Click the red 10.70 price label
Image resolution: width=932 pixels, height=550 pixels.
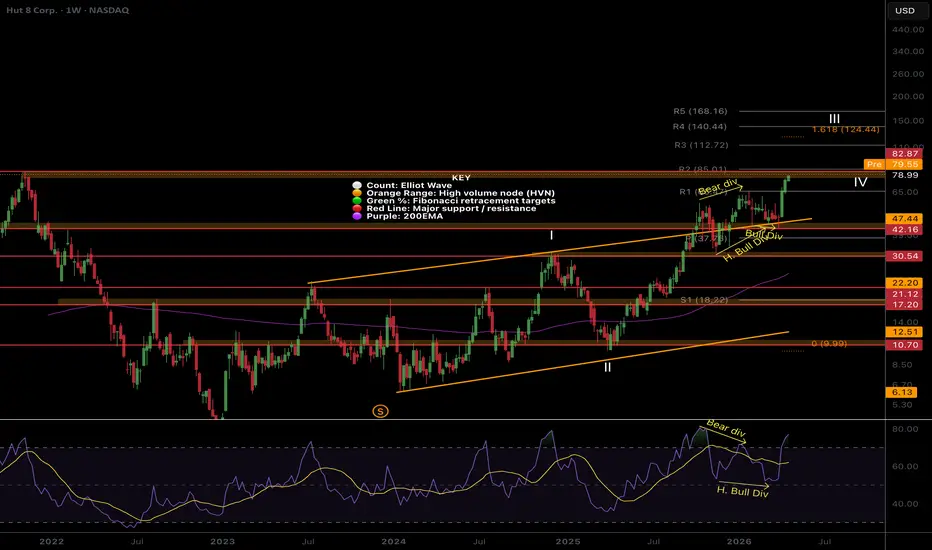[904, 345]
